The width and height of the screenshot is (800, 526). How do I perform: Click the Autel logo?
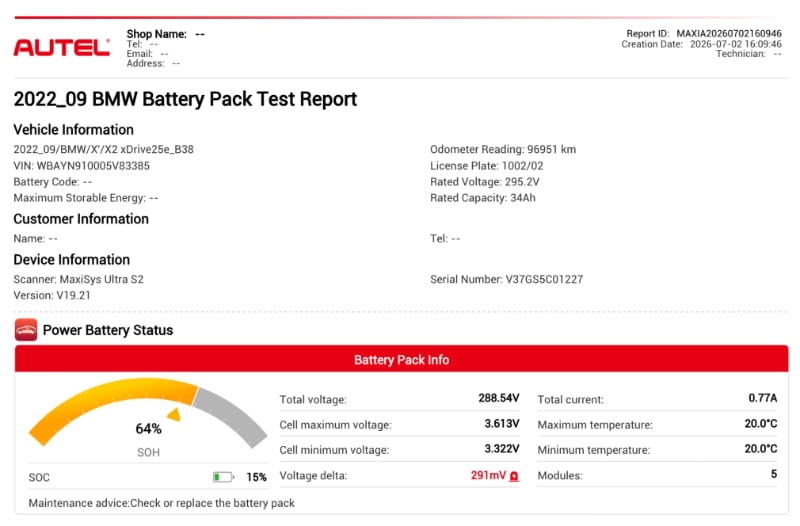point(61,47)
